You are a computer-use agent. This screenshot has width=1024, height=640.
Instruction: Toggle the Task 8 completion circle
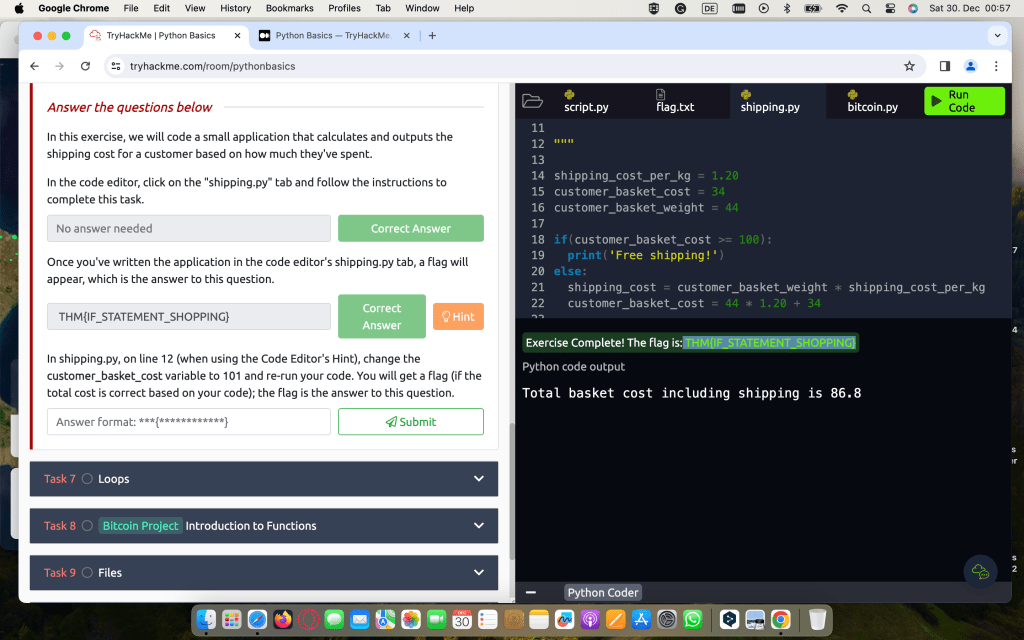click(87, 526)
